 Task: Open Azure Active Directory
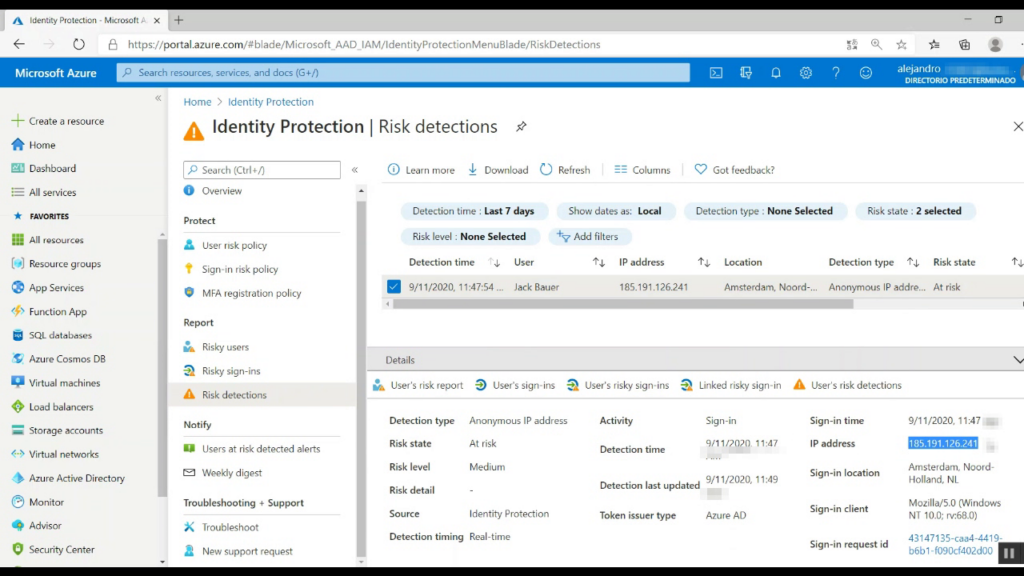[x=76, y=478]
